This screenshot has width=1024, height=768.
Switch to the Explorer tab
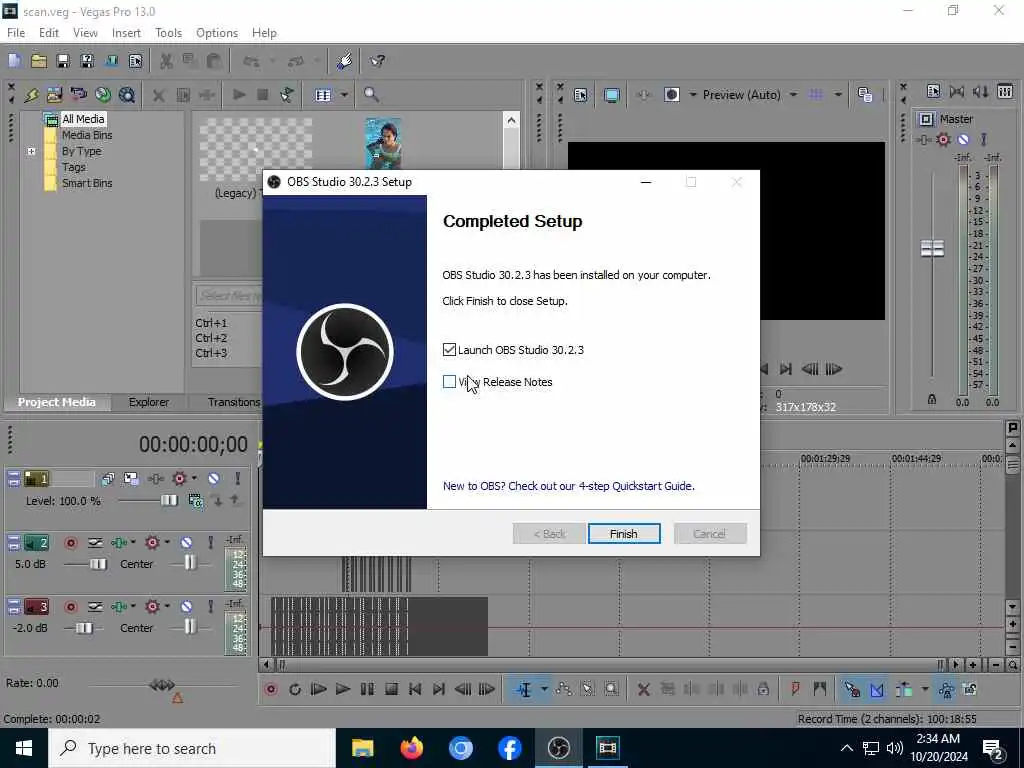pyautogui.click(x=149, y=402)
